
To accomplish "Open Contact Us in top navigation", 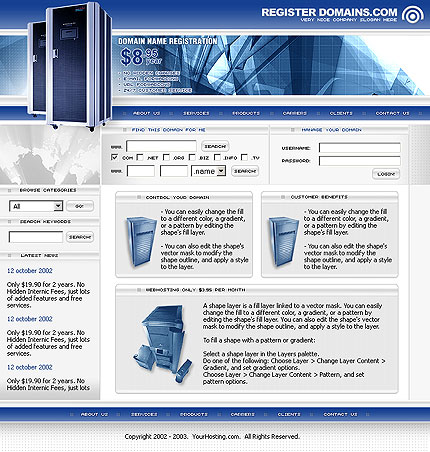I will click(392, 113).
